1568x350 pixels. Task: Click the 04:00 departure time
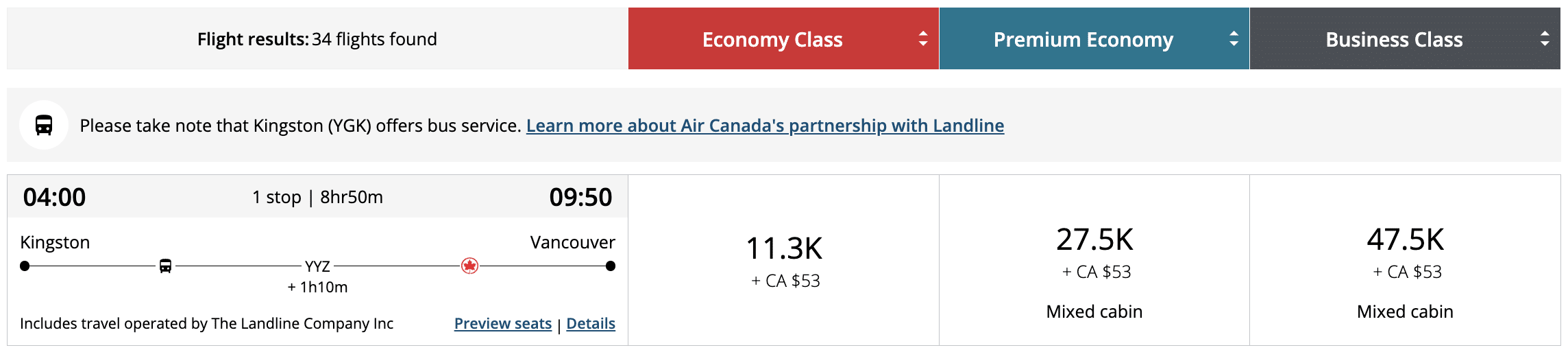54,197
